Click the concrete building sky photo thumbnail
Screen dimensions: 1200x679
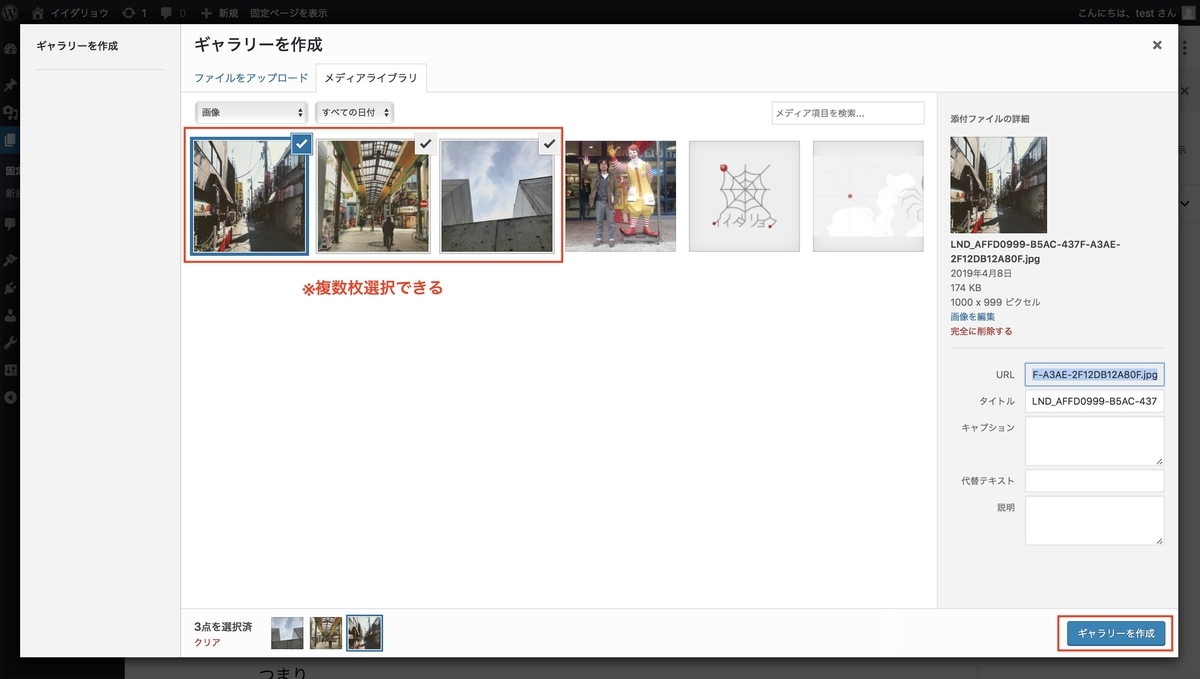tap(497, 196)
